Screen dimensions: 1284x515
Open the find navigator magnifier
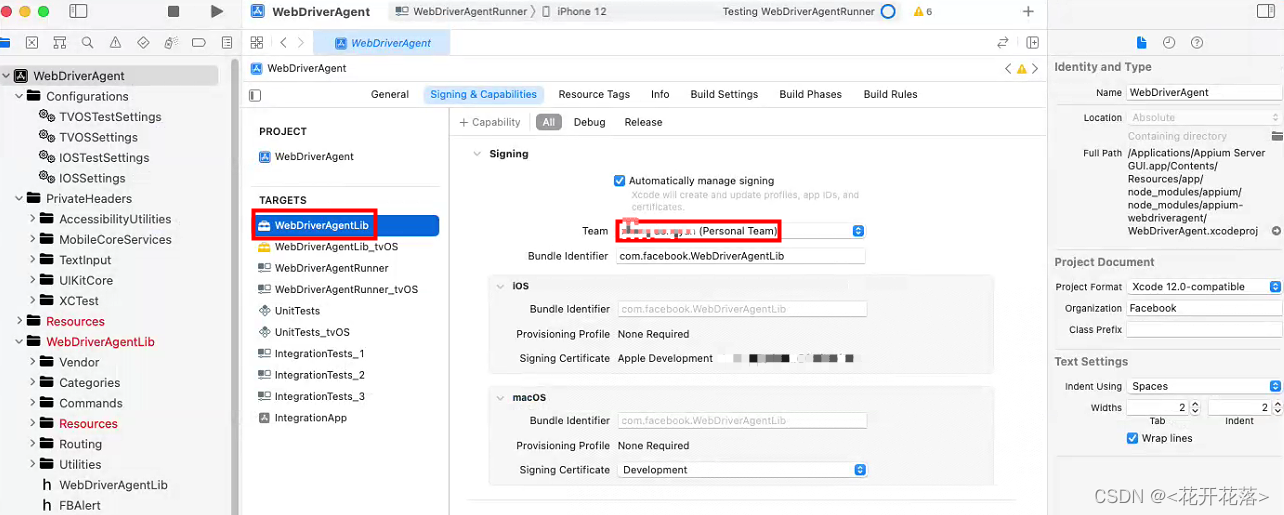88,43
